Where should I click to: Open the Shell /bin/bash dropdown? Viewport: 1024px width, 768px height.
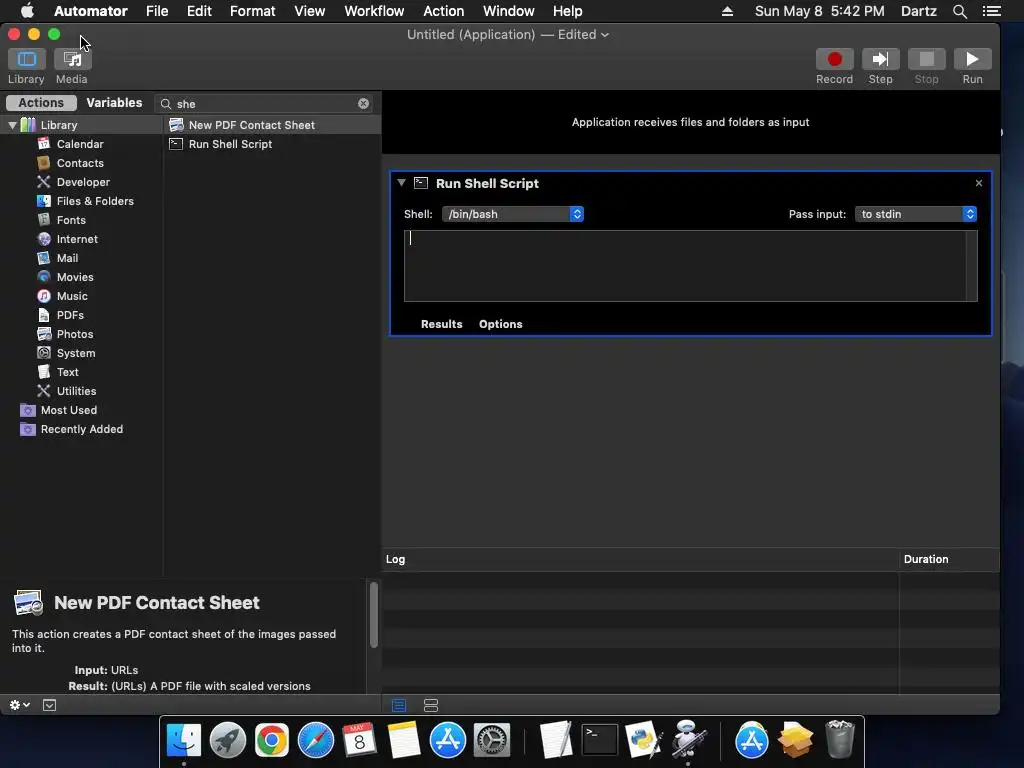(513, 214)
